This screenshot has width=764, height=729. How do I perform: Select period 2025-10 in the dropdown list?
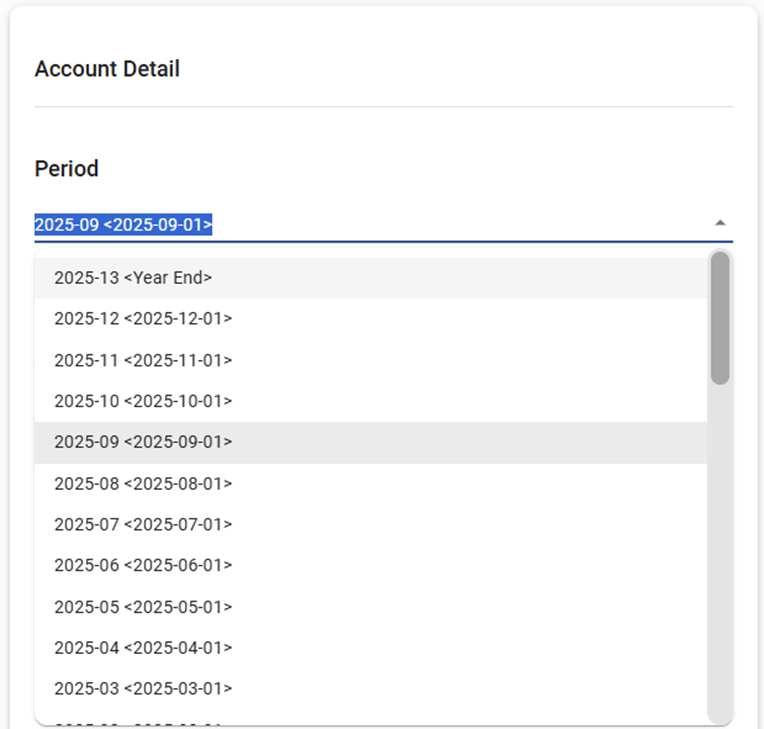143,401
